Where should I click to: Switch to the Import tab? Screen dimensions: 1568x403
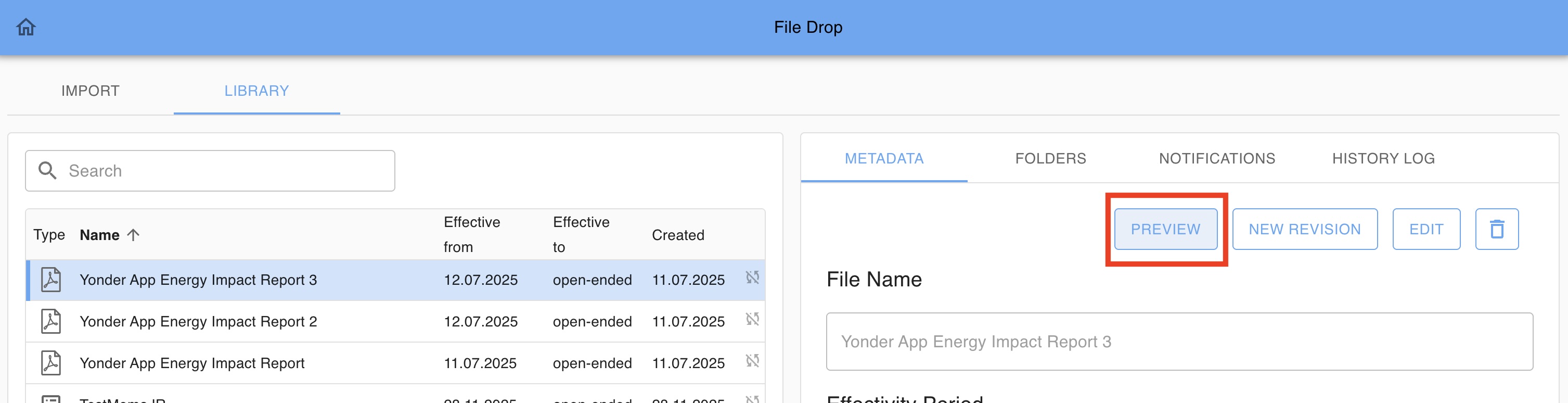click(x=90, y=91)
